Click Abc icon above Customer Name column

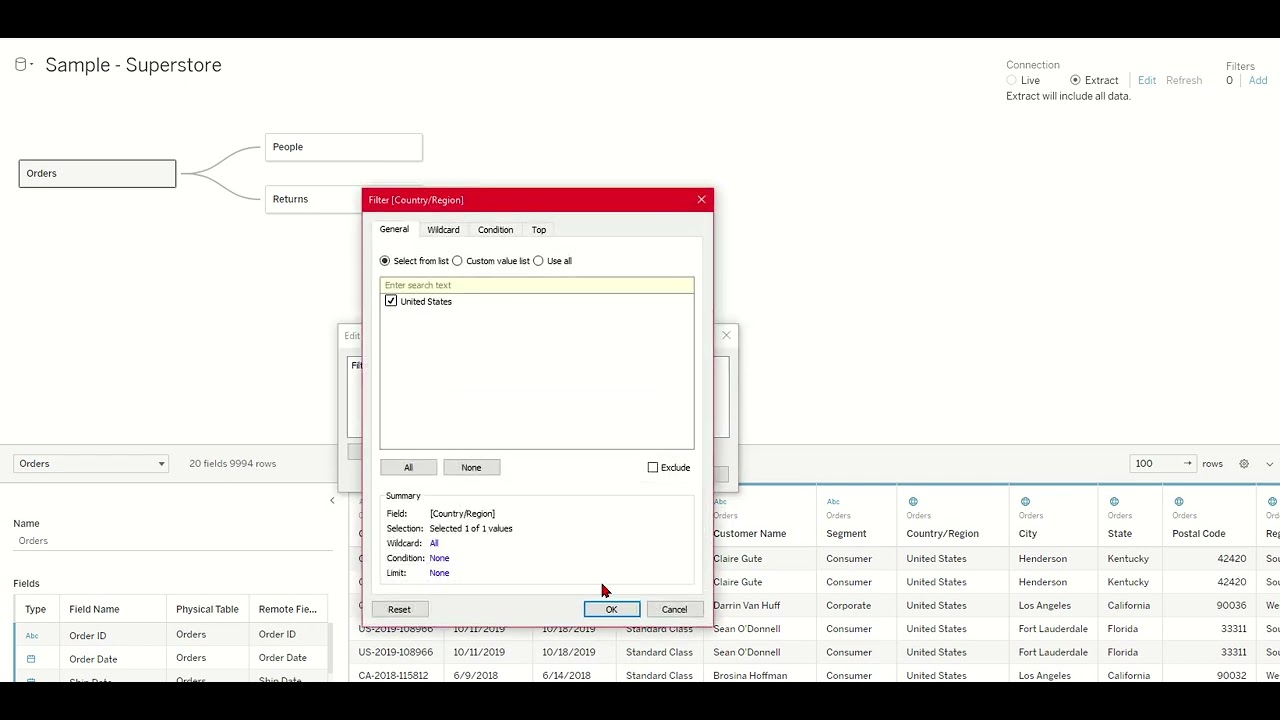[720, 502]
